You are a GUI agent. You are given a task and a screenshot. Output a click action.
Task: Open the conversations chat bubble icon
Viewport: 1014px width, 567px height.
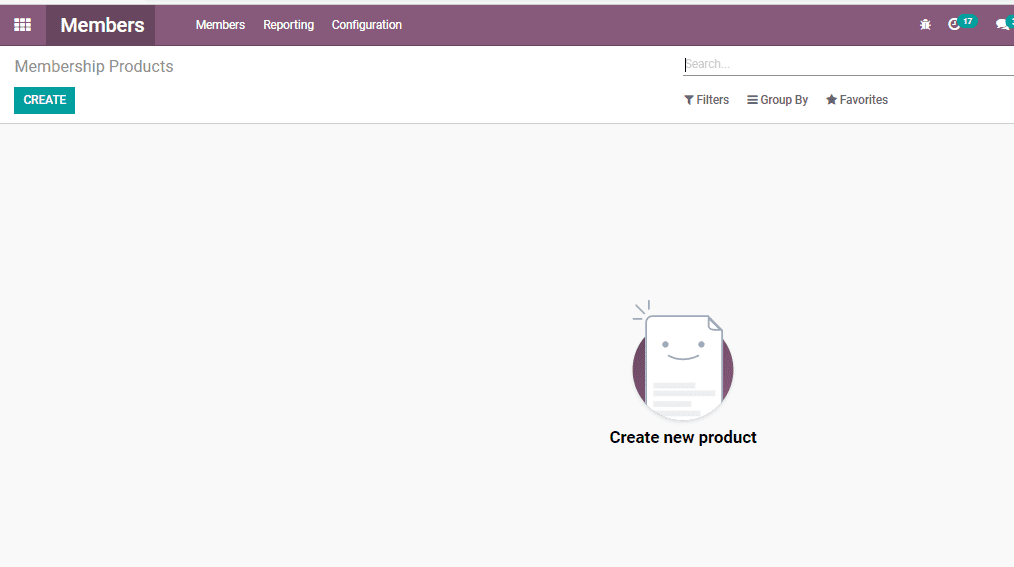click(1005, 25)
